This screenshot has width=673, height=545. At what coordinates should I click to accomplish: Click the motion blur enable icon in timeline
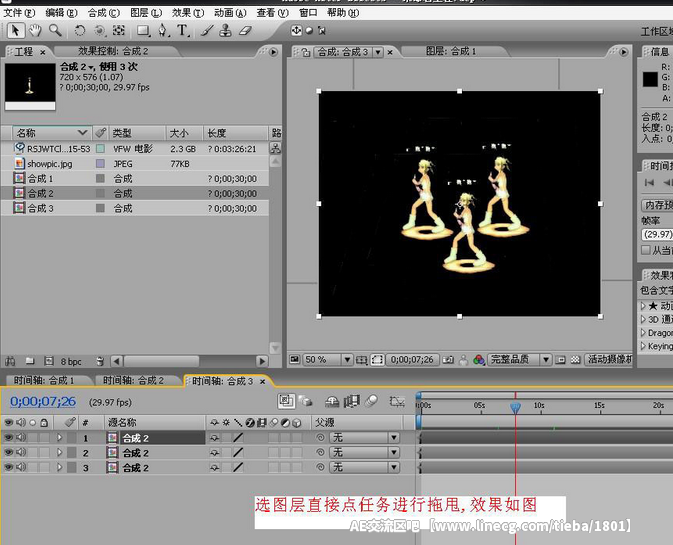372,401
